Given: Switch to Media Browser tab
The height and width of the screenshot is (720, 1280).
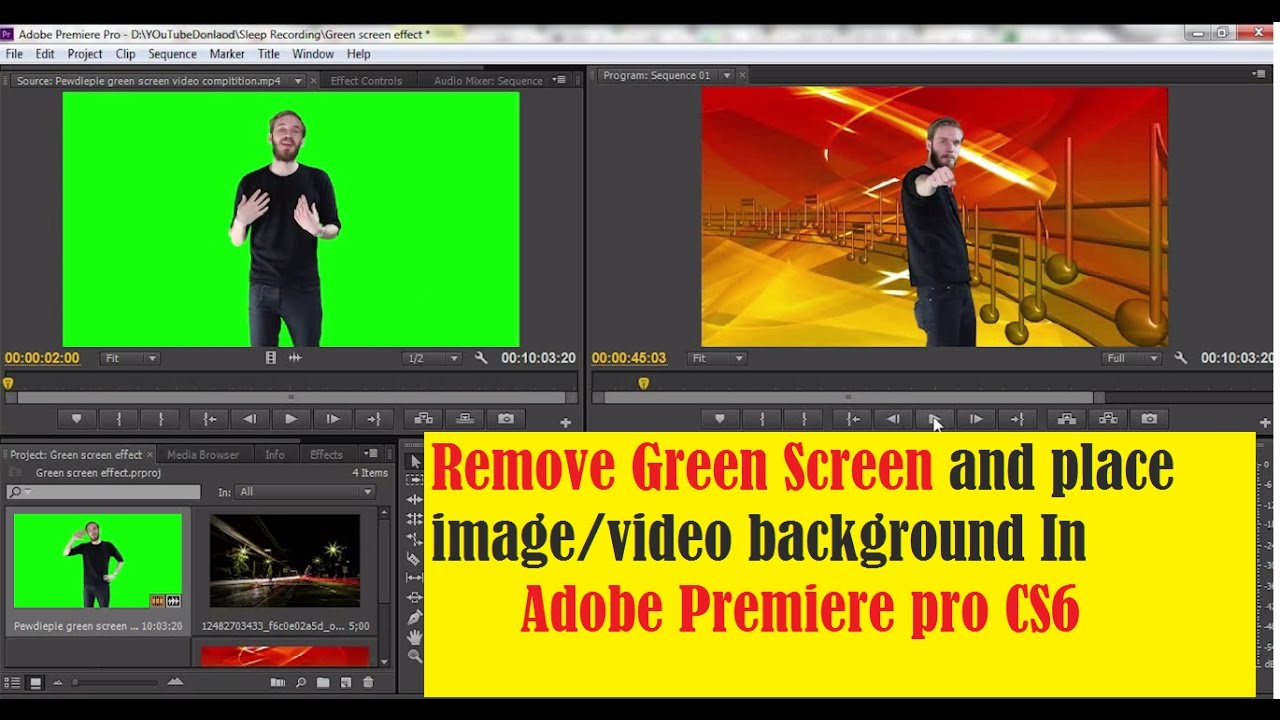Looking at the screenshot, I should [203, 454].
